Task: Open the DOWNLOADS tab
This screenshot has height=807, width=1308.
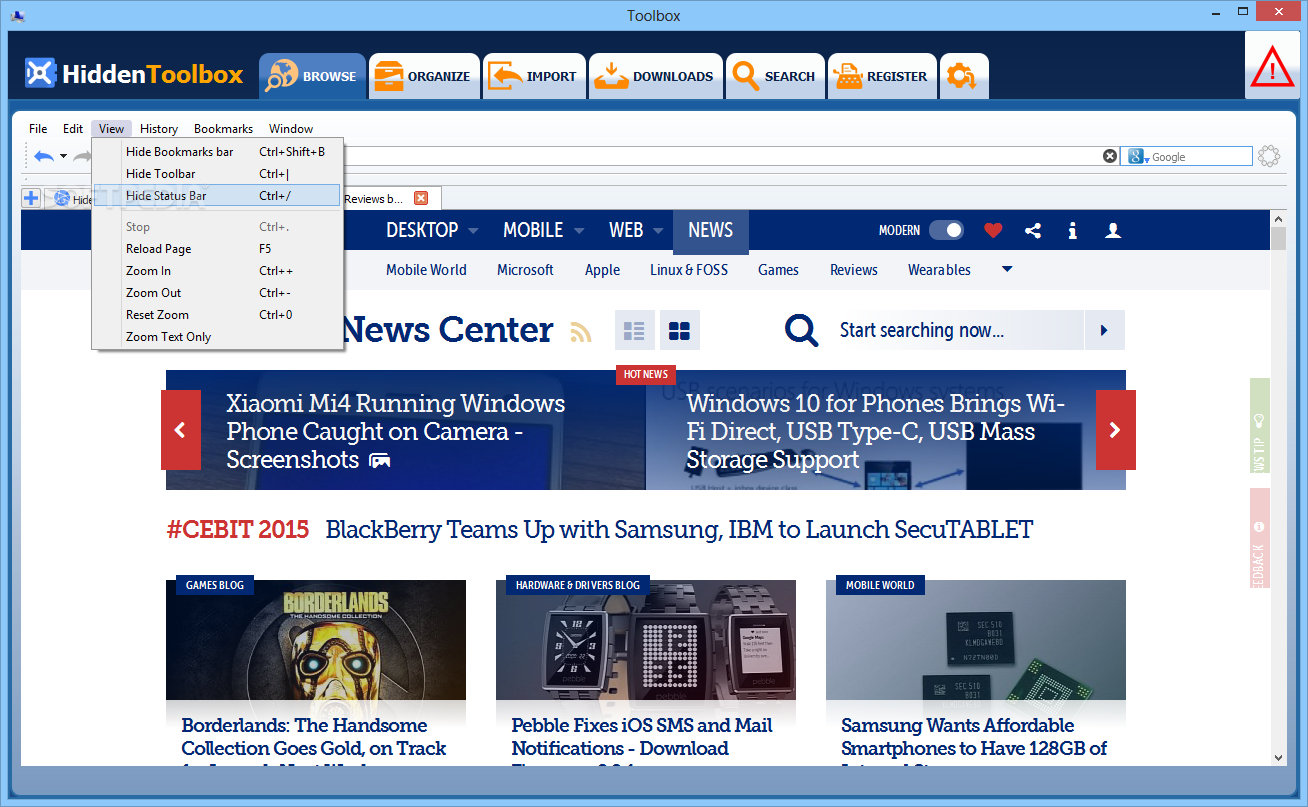Action: coord(655,76)
